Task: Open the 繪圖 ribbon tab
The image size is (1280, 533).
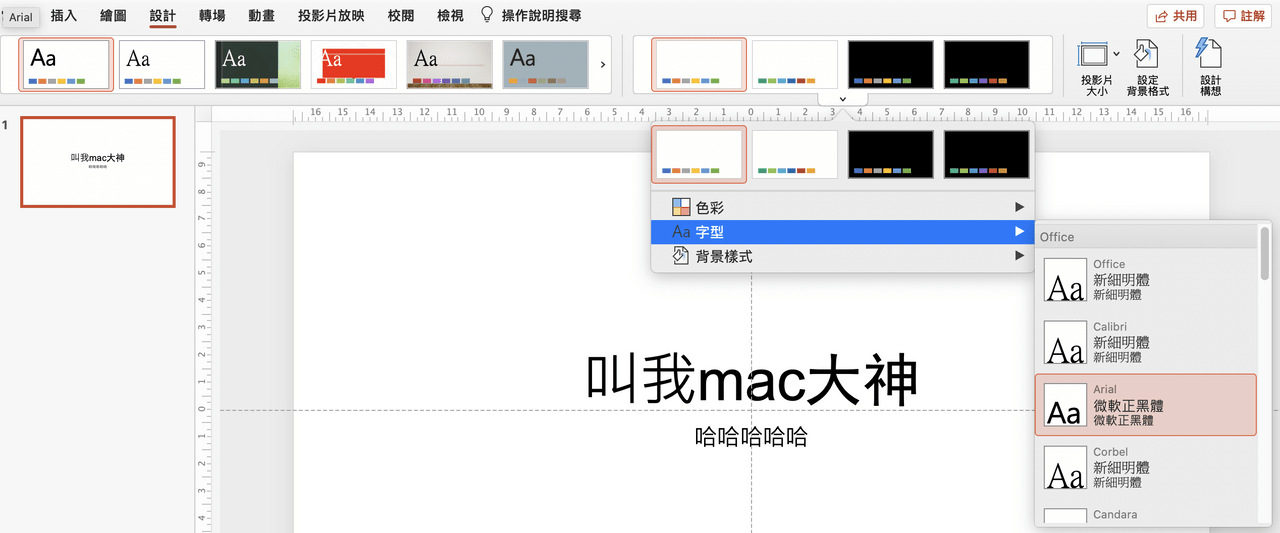Action: pyautogui.click(x=113, y=16)
